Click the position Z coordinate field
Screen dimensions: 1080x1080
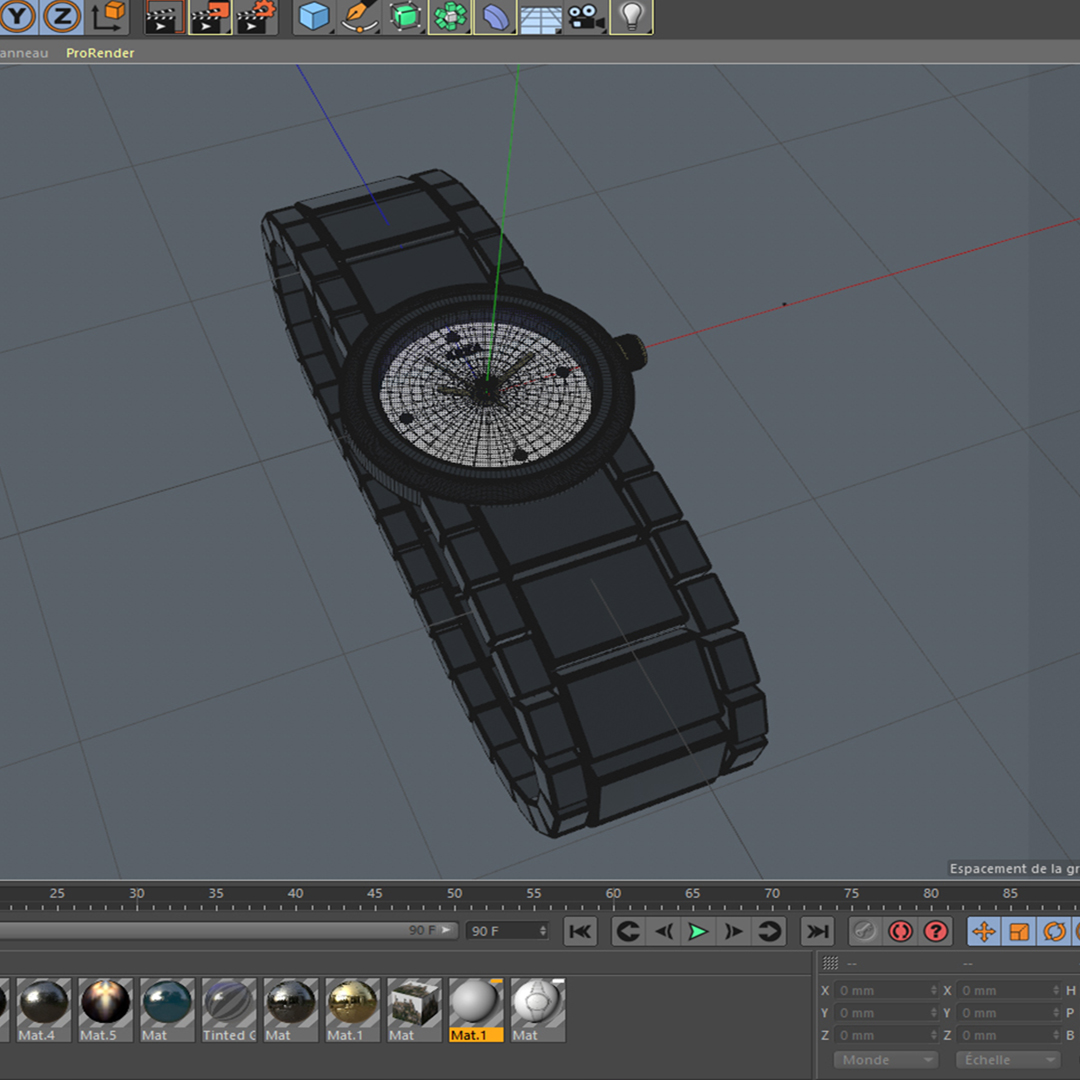pyautogui.click(x=886, y=1035)
